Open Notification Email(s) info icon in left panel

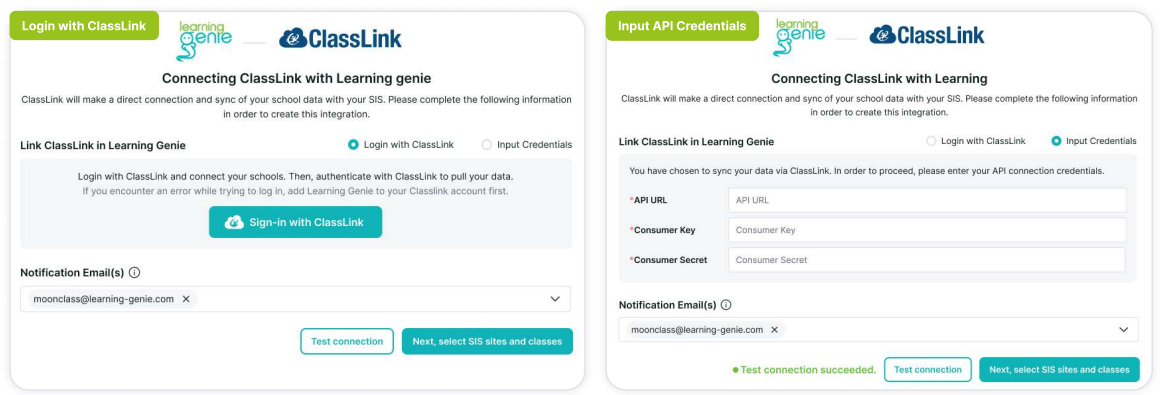(135, 272)
